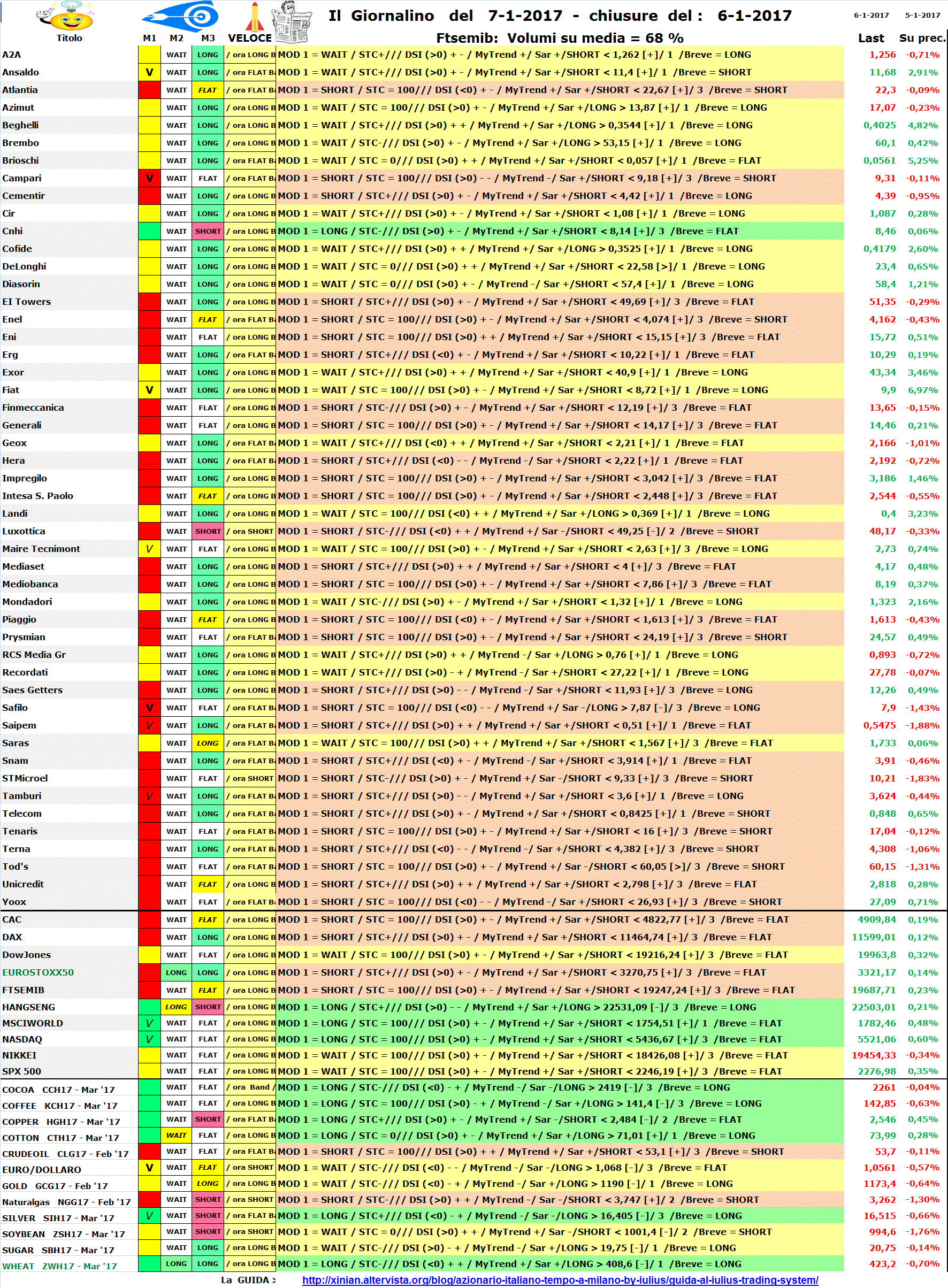Click SOYBEAN last value 994,6
The image size is (948, 1288).
coord(882,1232)
